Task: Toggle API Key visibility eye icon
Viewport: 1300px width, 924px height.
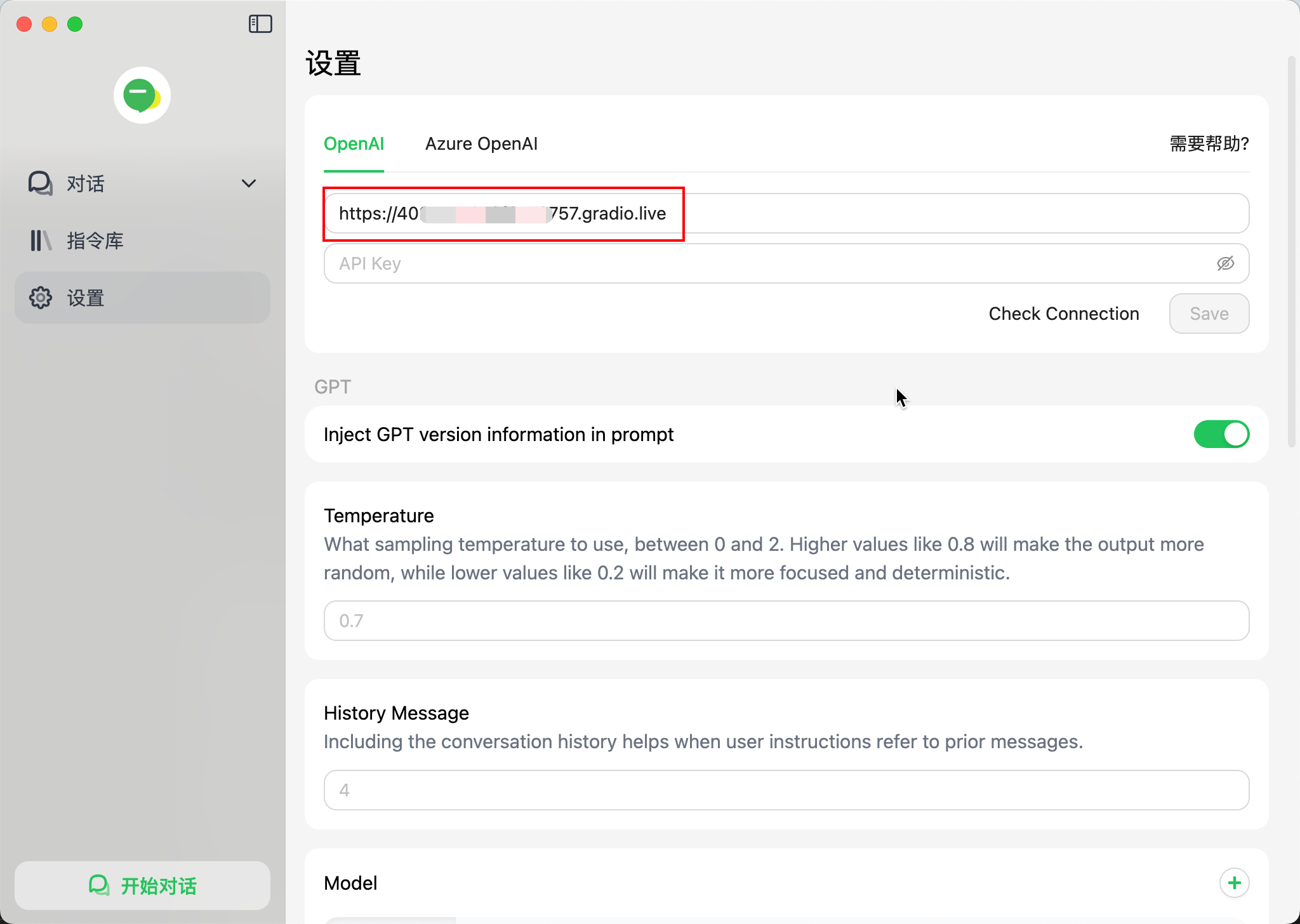Action: coord(1225,263)
